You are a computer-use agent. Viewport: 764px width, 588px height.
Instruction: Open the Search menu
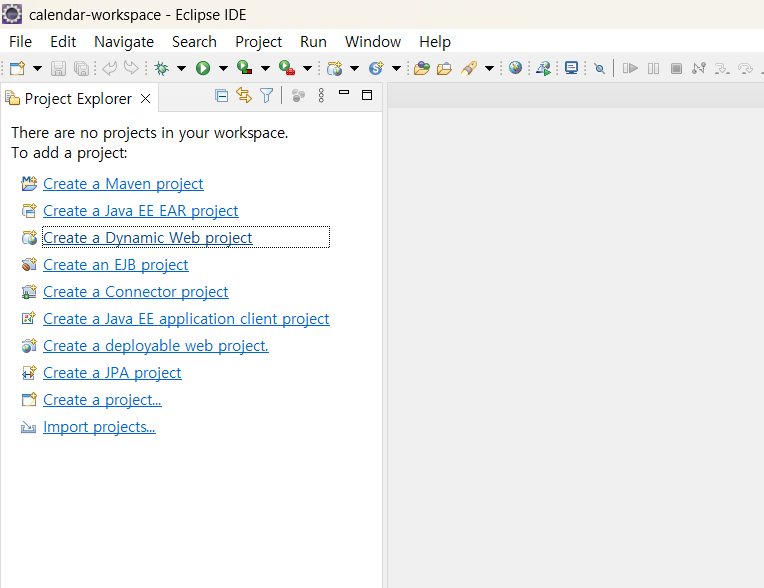(x=194, y=42)
